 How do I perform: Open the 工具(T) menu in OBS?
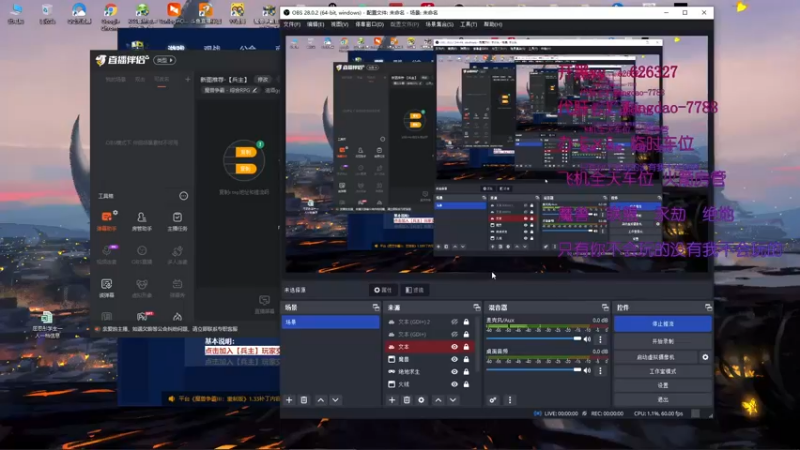click(468, 24)
